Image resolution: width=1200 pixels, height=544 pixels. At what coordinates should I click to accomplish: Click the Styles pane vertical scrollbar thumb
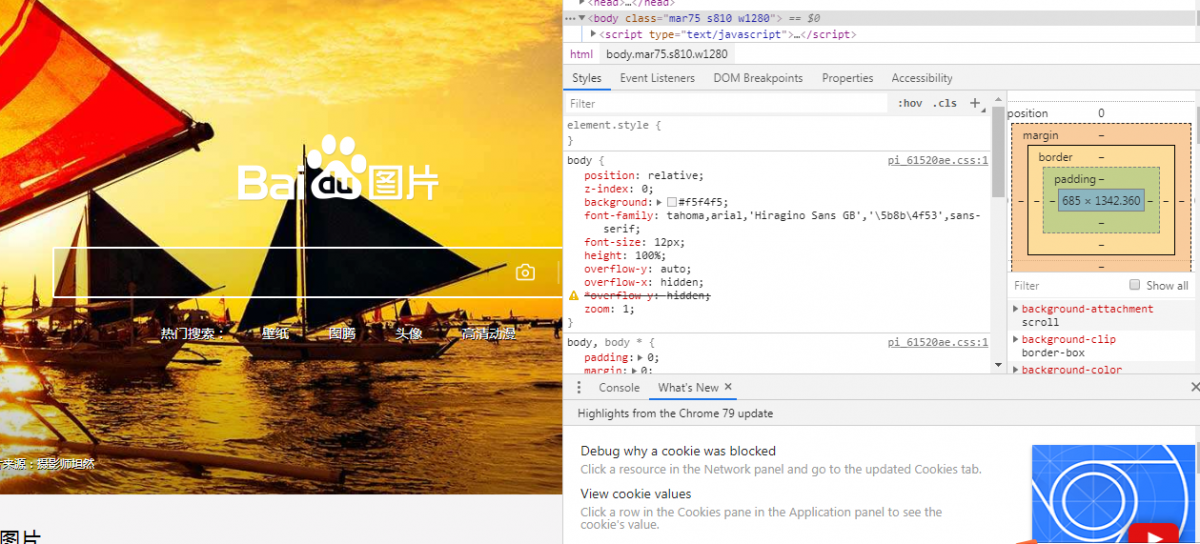pos(997,152)
